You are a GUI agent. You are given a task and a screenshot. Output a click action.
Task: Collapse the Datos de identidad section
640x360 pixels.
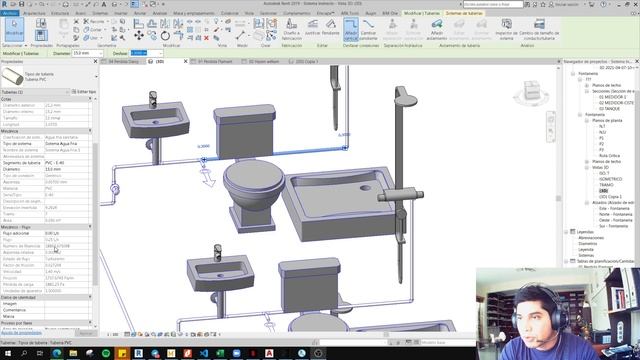tap(90, 297)
